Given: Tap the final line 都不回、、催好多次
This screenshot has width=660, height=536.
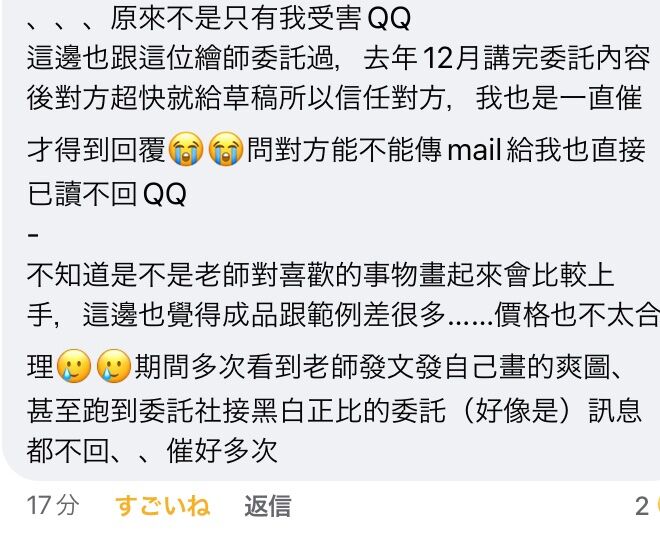Looking at the screenshot, I should coord(152,451).
